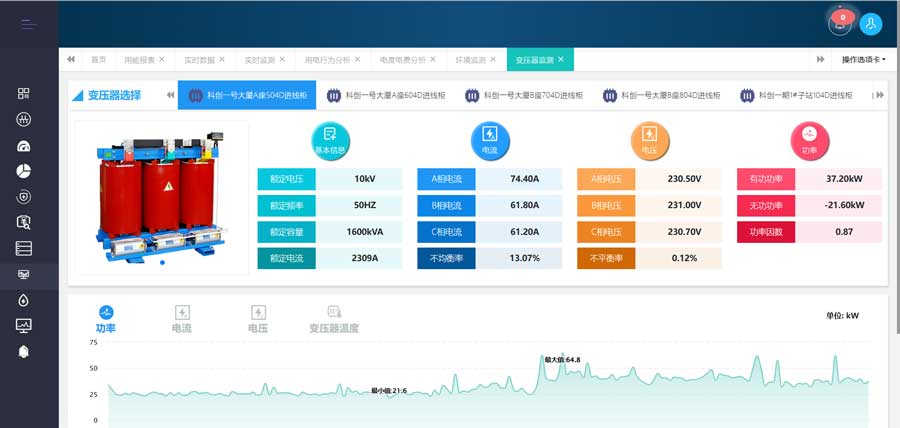Show the 电流 chart view
Viewport: 900px width, 428px height.
point(182,318)
